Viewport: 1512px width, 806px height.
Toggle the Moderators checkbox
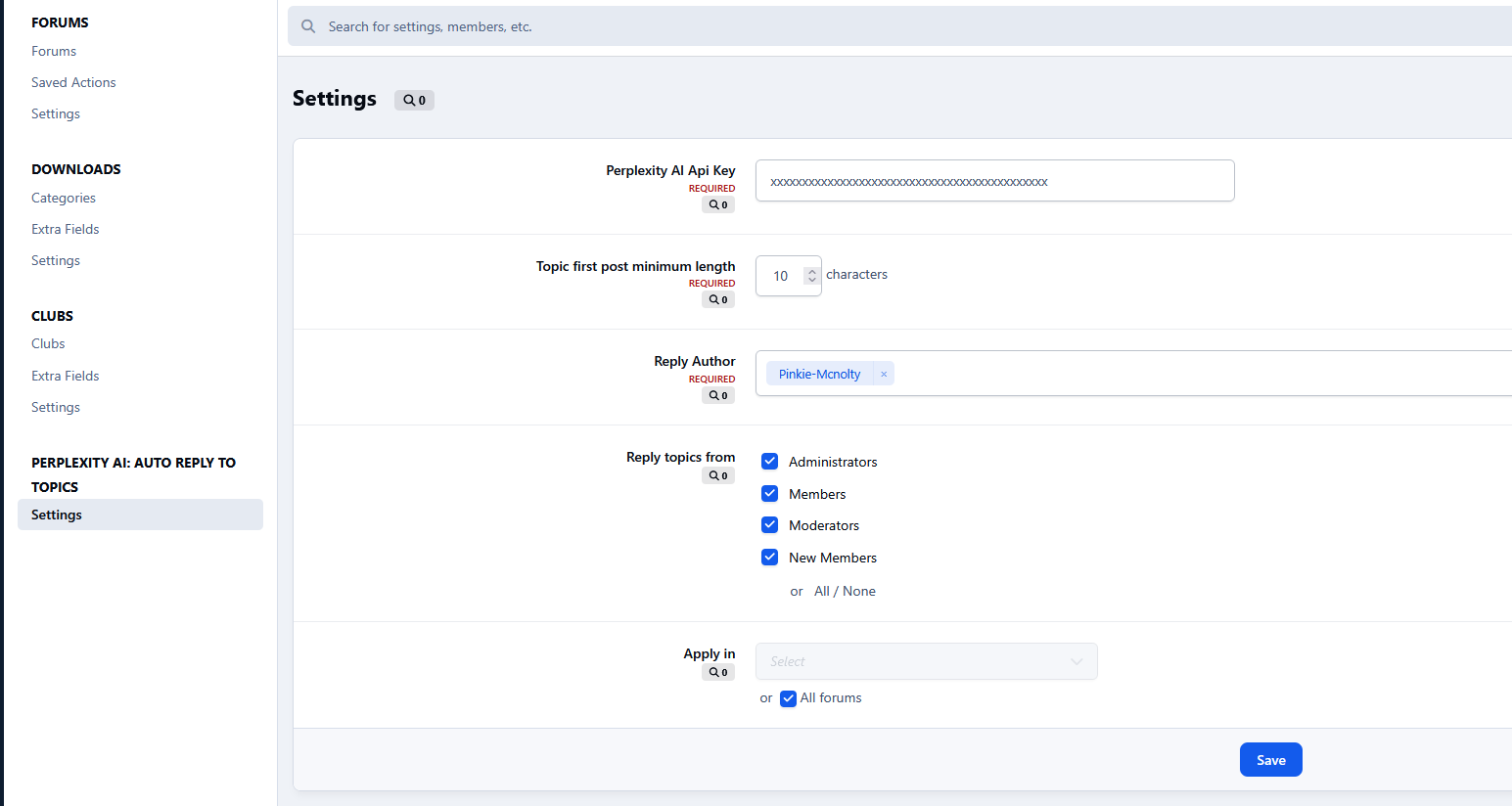tap(770, 525)
